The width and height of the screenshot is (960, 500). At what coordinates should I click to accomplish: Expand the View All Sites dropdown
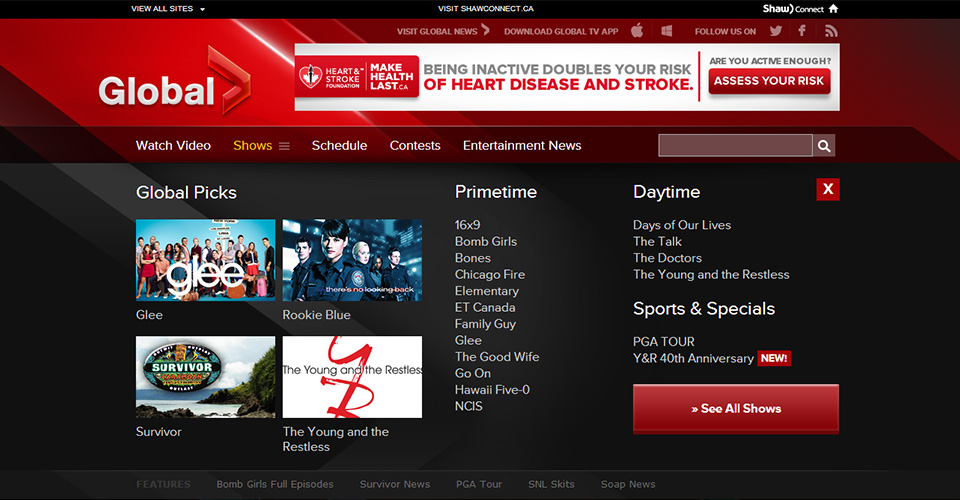point(168,9)
